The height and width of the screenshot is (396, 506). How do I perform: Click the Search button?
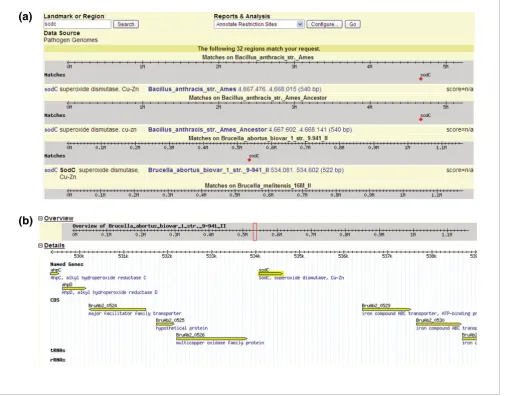pyautogui.click(x=126, y=24)
